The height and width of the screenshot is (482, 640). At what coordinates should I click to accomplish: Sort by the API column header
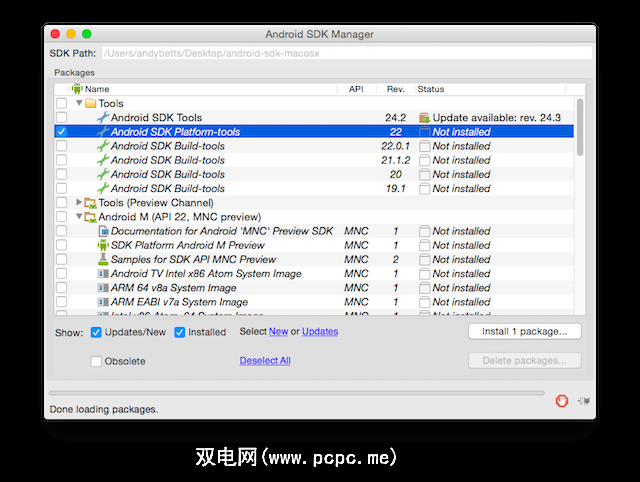[356, 89]
